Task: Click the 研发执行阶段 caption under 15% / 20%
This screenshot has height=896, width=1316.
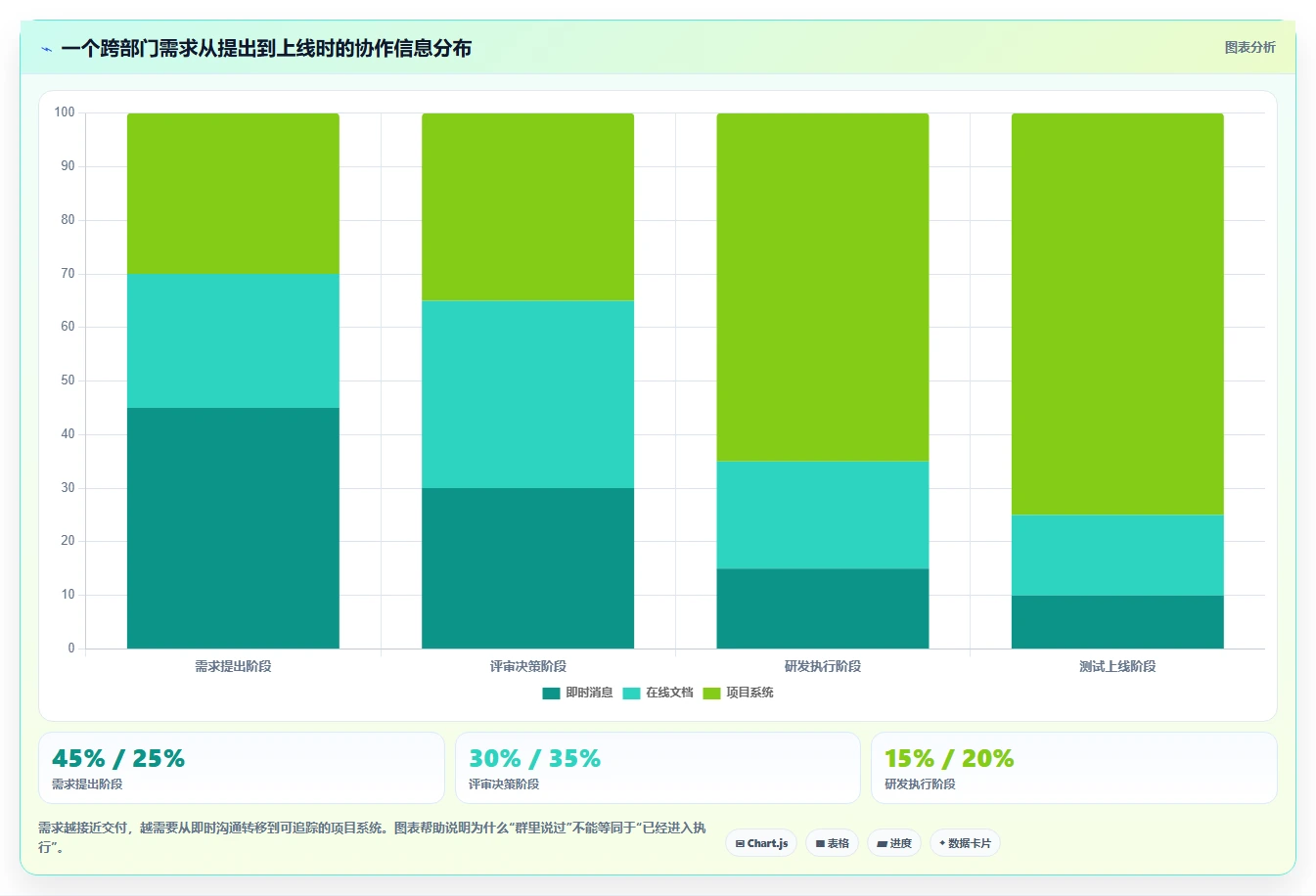Action: [920, 784]
